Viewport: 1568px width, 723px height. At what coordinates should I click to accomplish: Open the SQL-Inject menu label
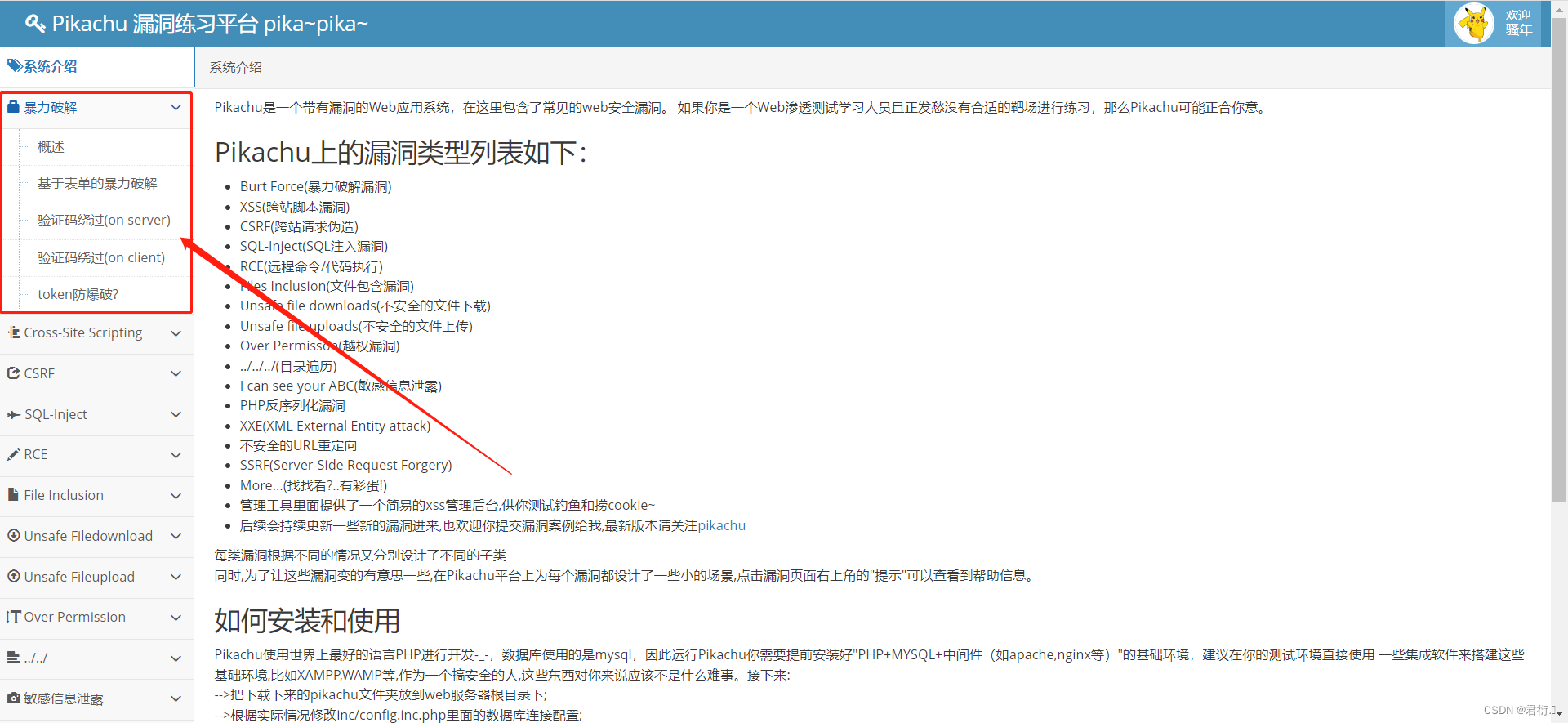56,414
